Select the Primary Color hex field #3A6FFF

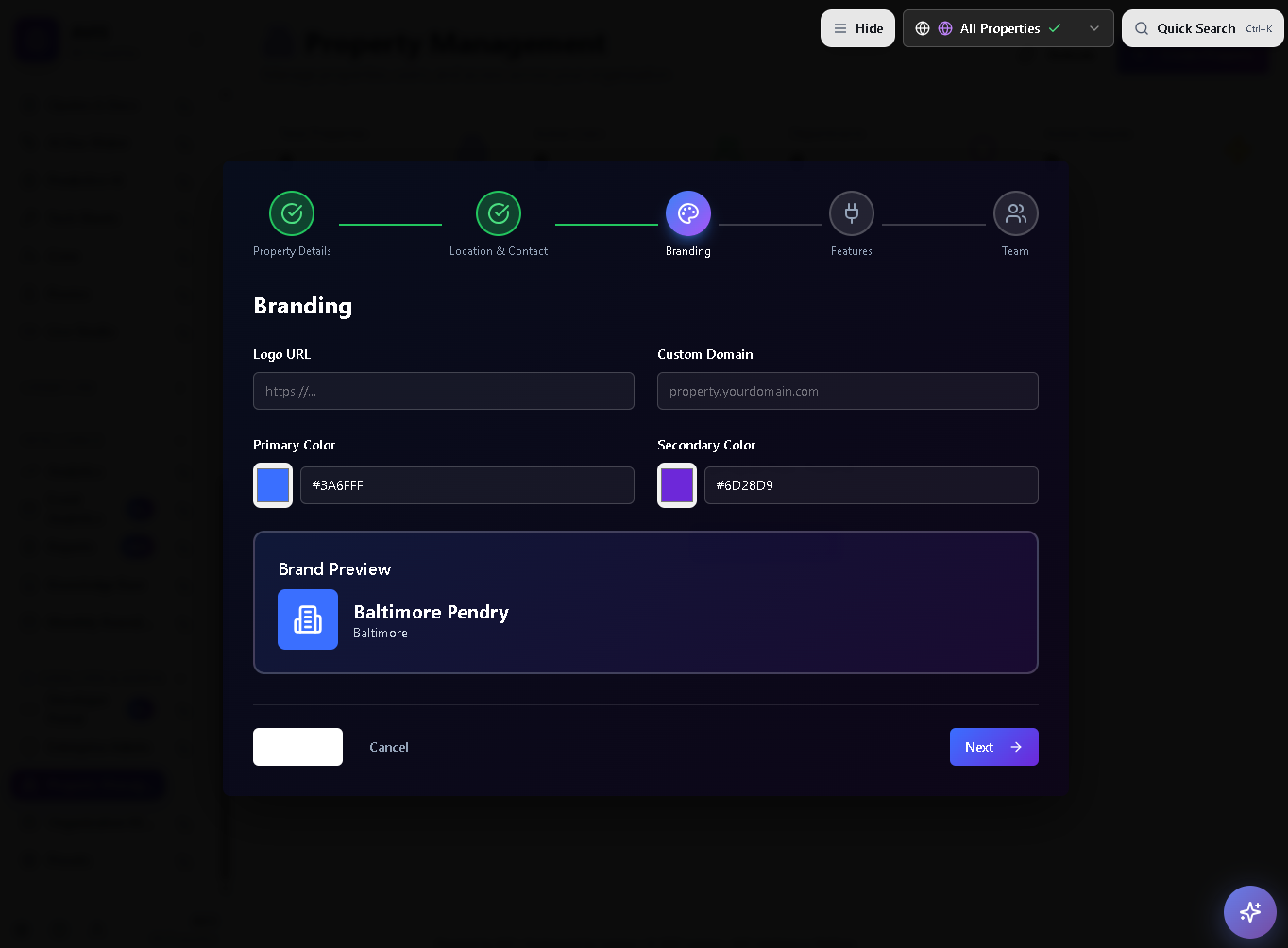[467, 485]
